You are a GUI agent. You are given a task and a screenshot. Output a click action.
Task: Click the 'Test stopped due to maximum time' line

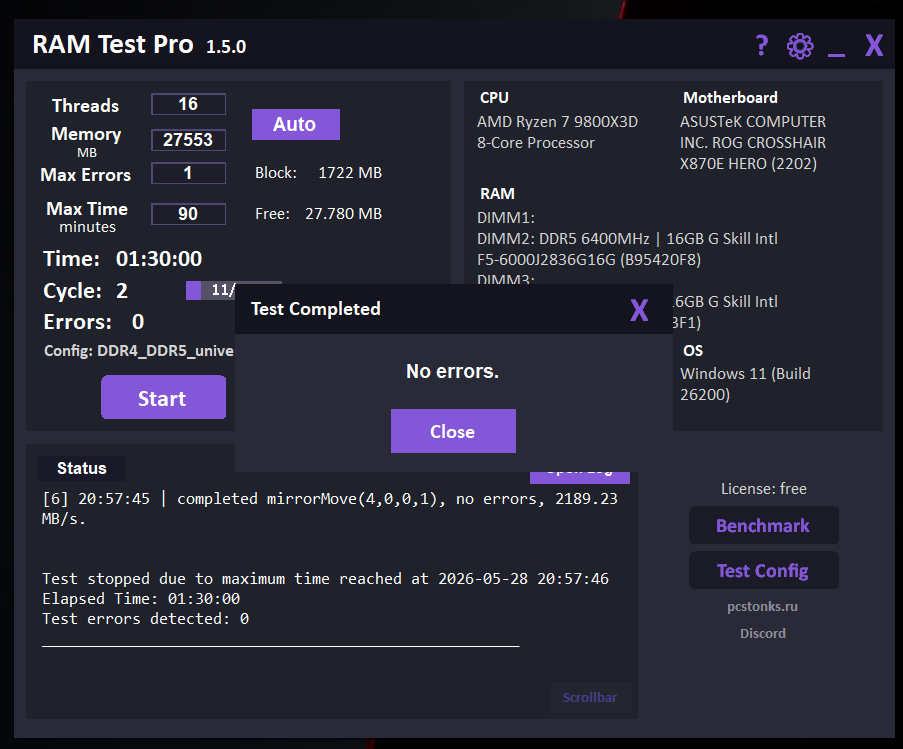[x=325, y=579]
